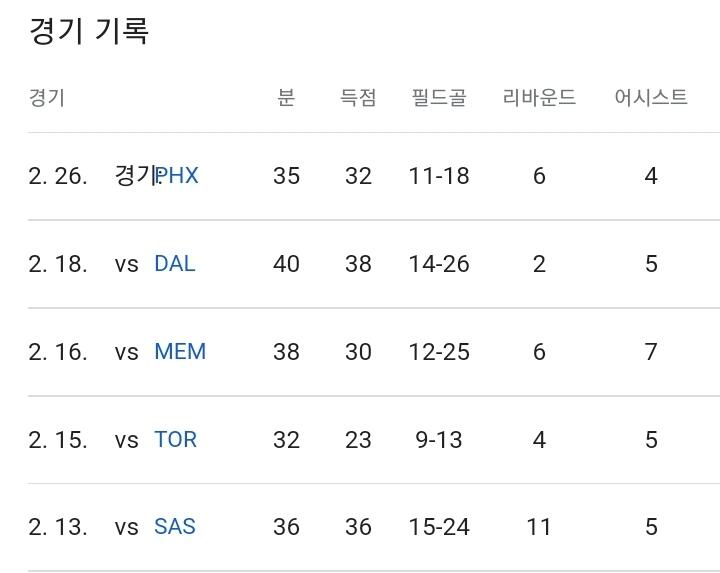Click the 14-26 field goal value
This screenshot has width=720, height=573.
439,264
